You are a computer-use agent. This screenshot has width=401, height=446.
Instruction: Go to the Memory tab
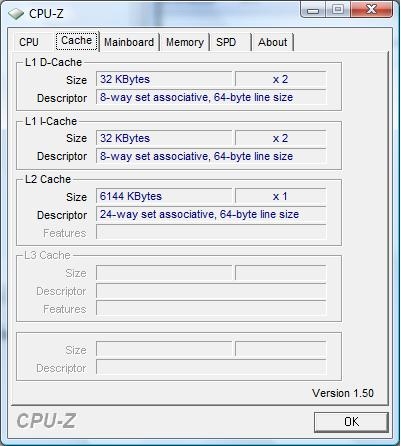pos(185,42)
